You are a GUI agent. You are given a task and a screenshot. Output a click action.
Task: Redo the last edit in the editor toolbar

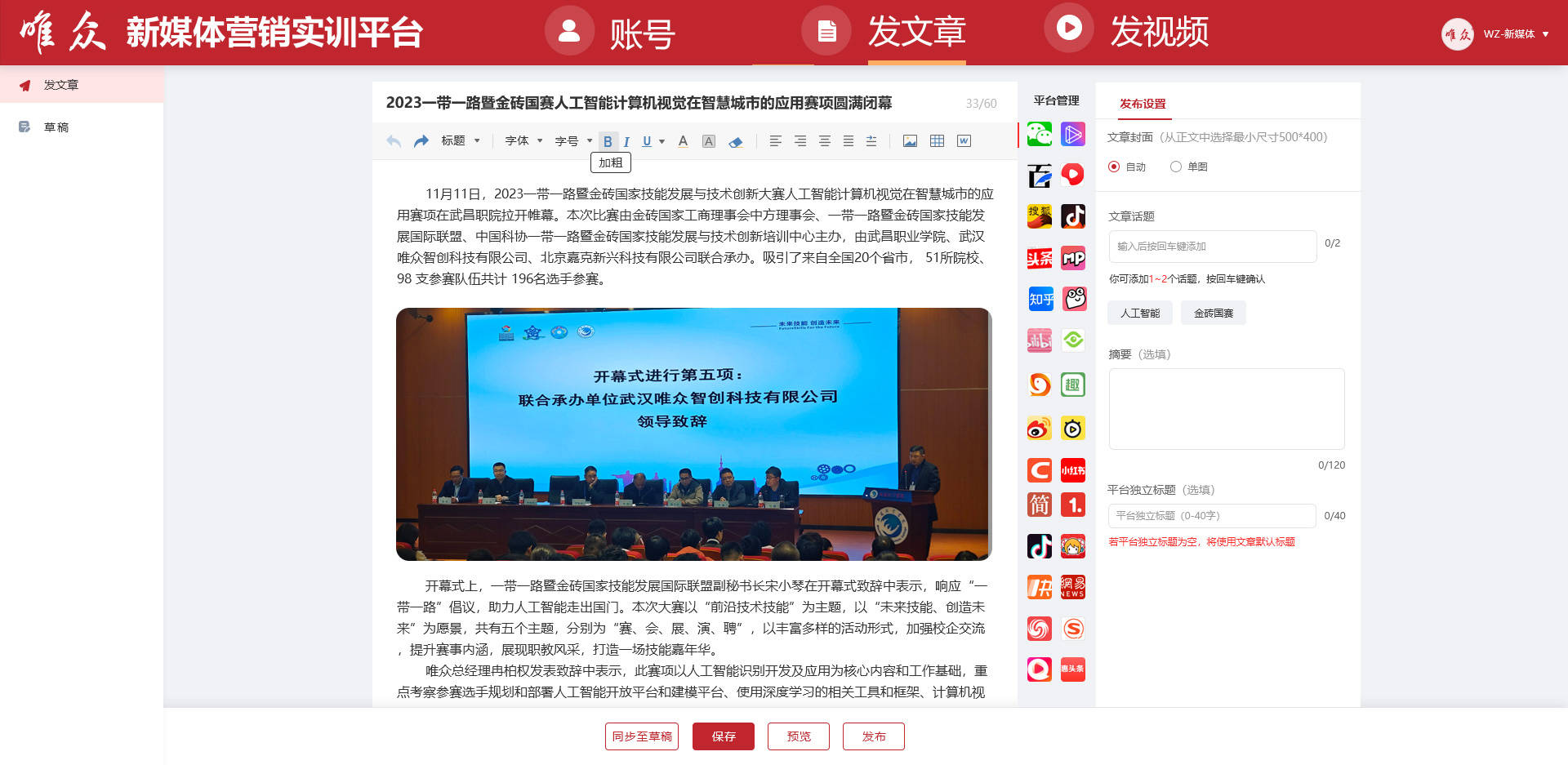[421, 141]
